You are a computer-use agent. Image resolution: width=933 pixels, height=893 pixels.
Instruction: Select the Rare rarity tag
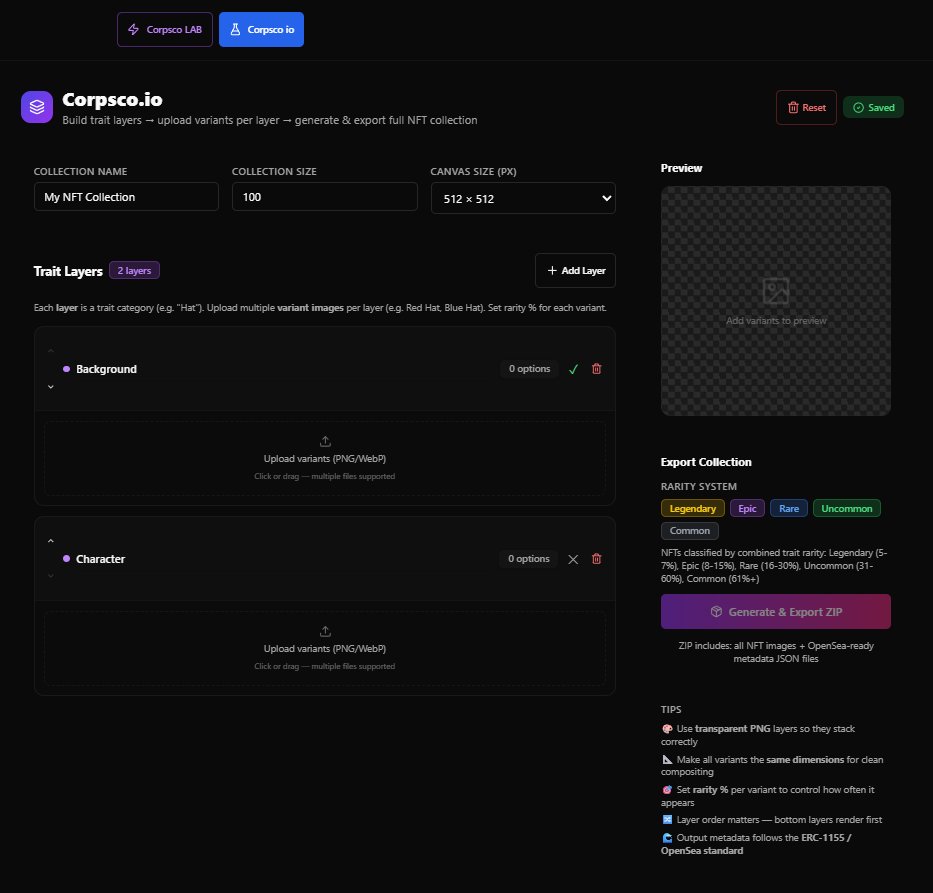[x=789, y=509]
